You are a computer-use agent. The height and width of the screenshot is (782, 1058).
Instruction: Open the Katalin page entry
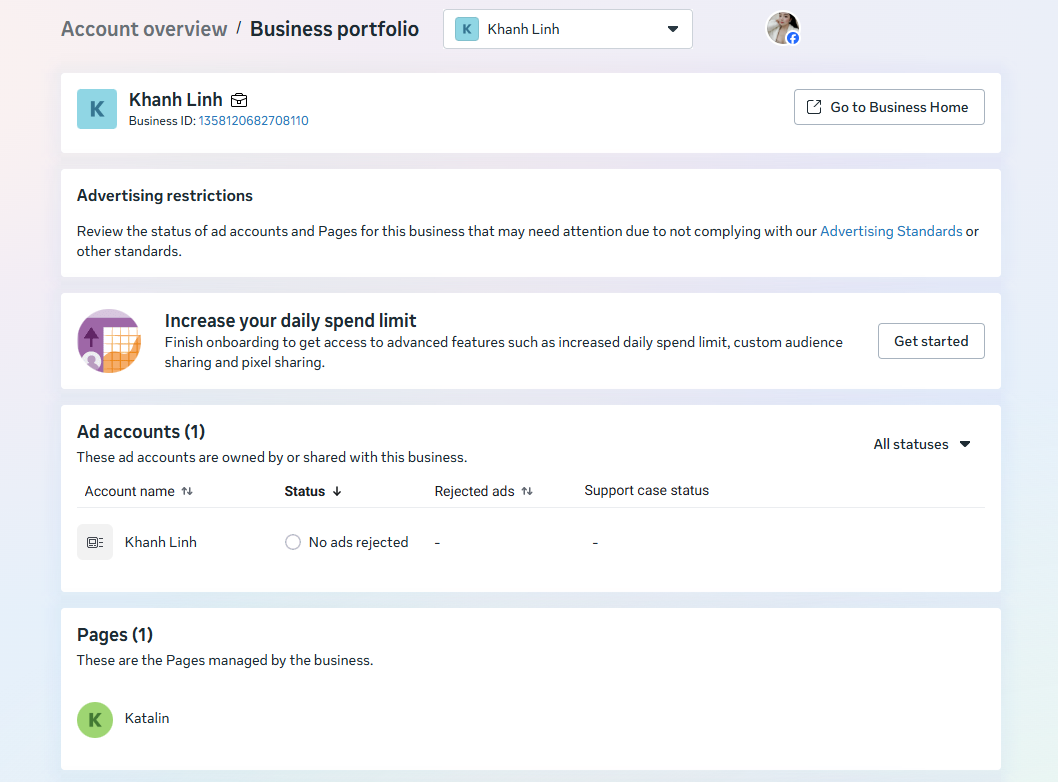tap(147, 718)
